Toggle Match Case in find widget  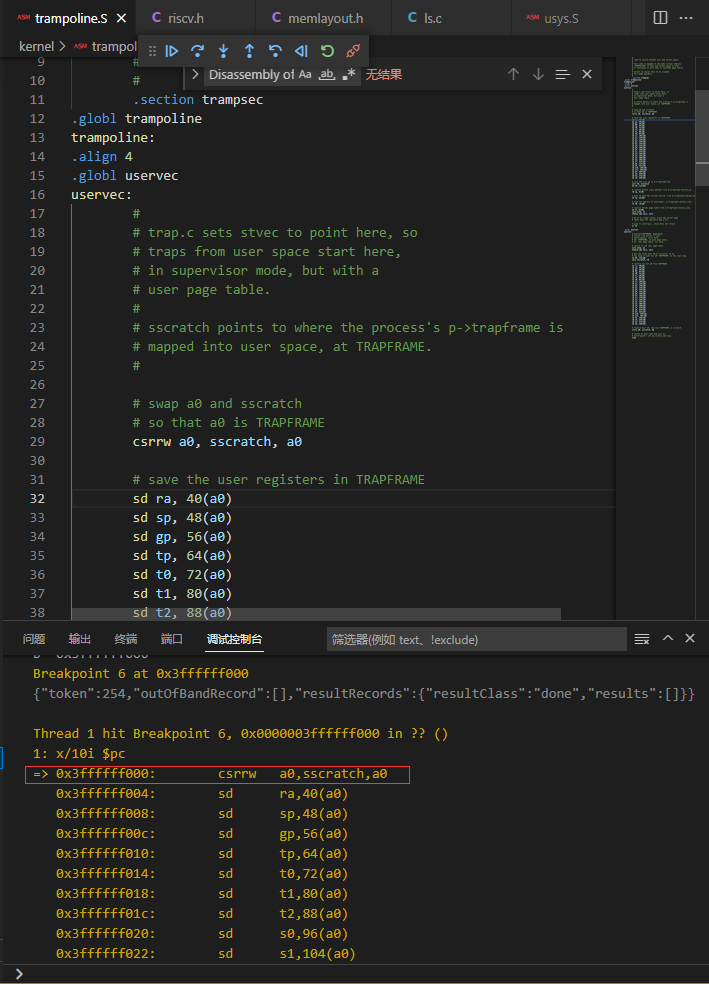[305, 74]
